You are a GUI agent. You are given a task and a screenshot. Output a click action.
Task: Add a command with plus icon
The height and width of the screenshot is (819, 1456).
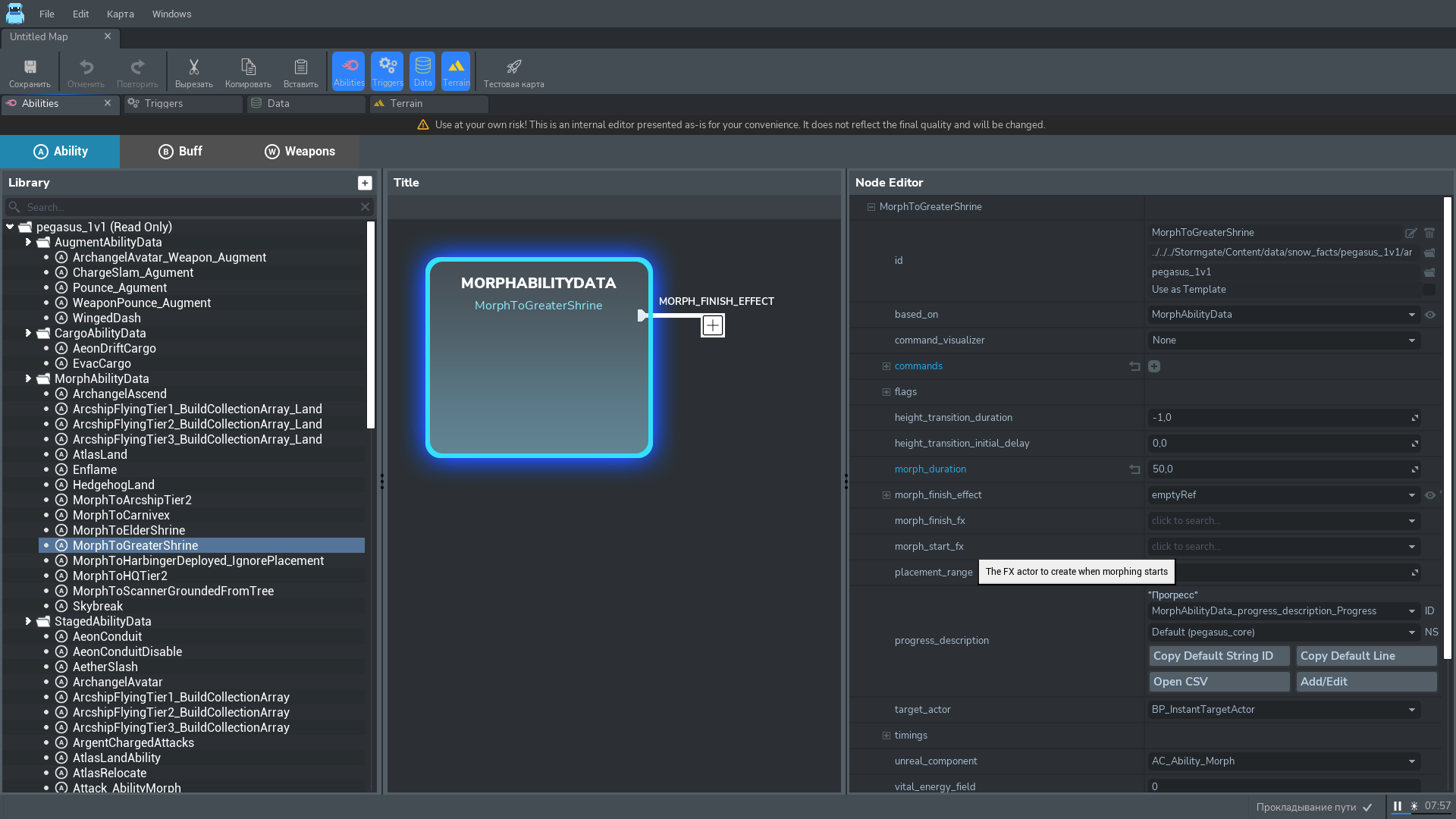pos(1154,366)
